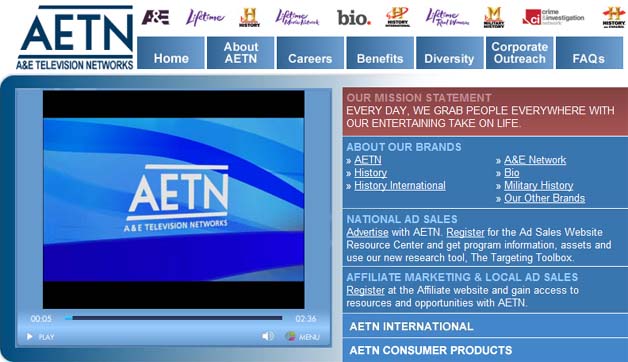The width and height of the screenshot is (628, 362).
Task: Open the player MENU label
Action: 309,337
